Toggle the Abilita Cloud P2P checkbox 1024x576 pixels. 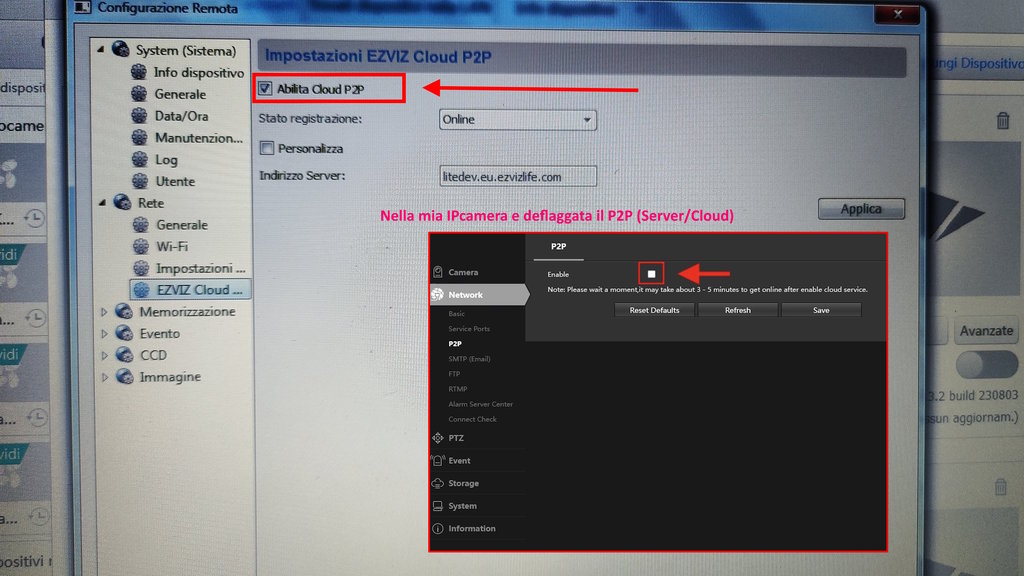tap(265, 88)
